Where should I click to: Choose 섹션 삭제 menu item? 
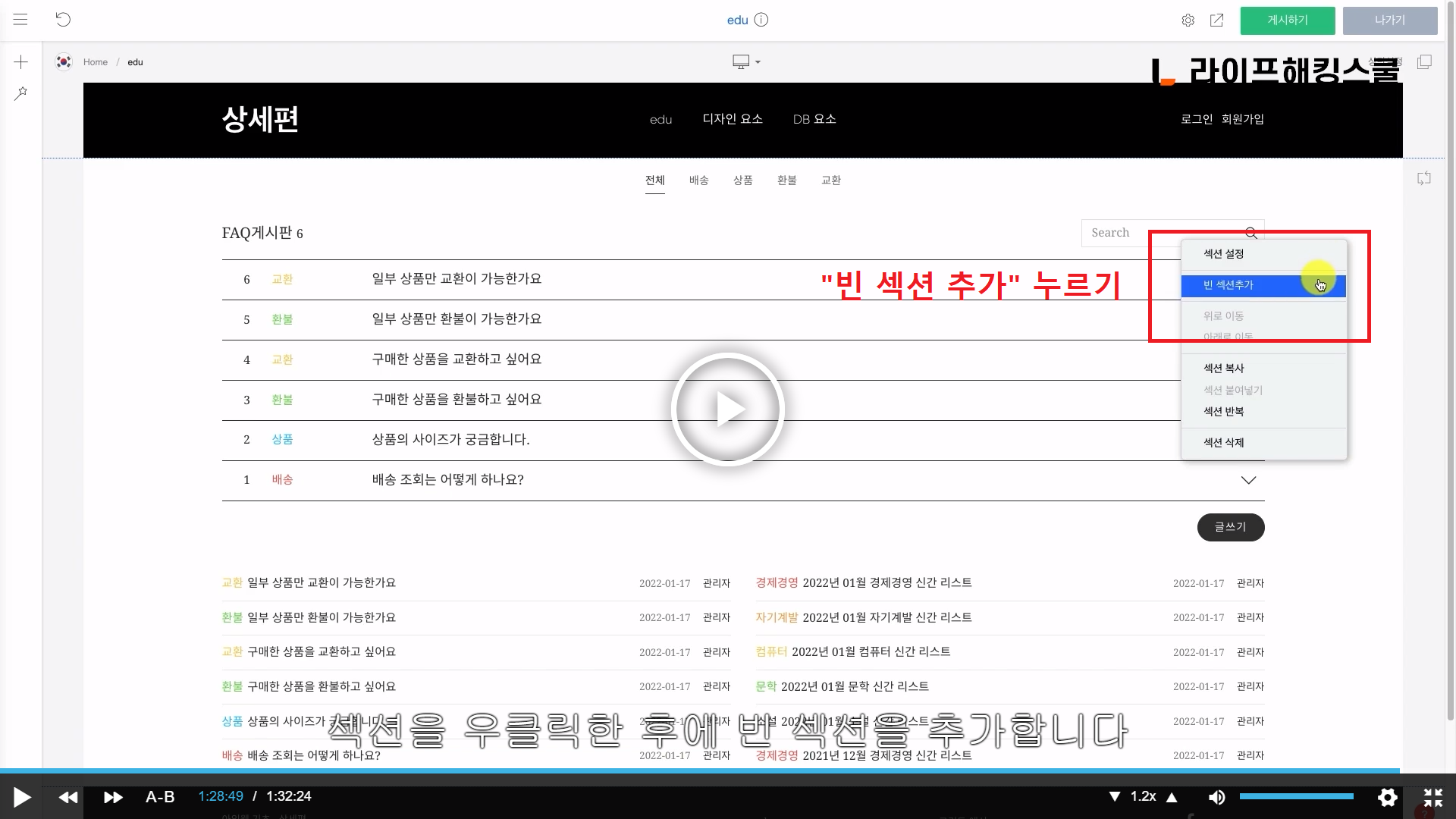1224,443
